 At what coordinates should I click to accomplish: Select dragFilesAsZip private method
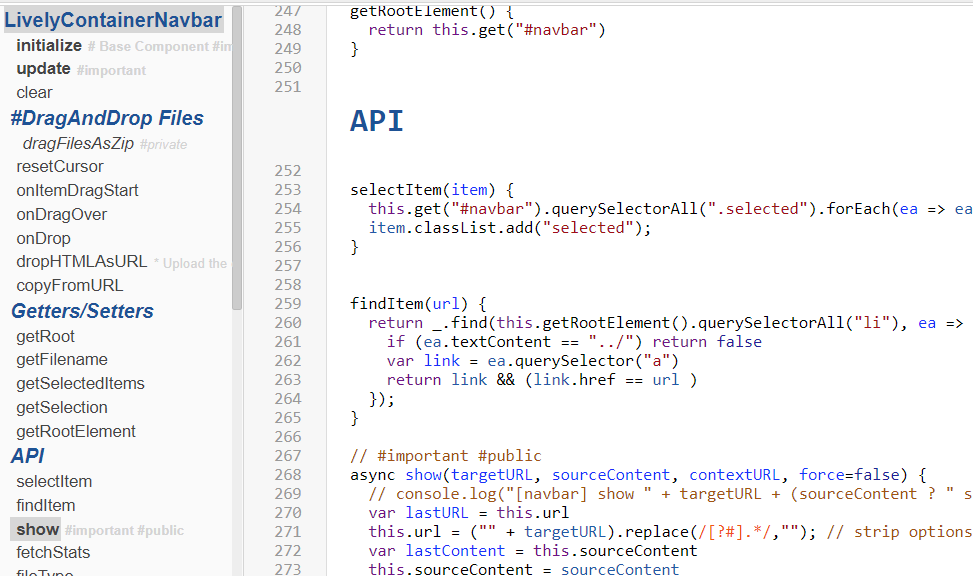[x=78, y=143]
